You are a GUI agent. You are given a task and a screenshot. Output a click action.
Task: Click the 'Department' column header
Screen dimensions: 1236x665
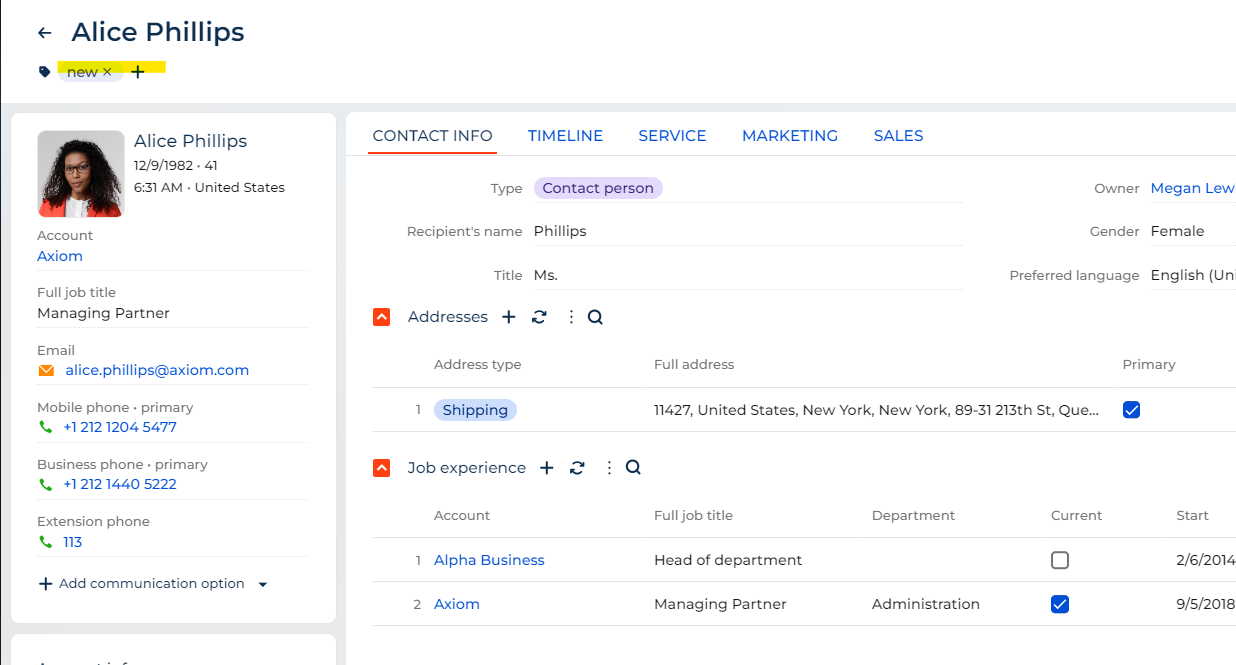tap(913, 516)
